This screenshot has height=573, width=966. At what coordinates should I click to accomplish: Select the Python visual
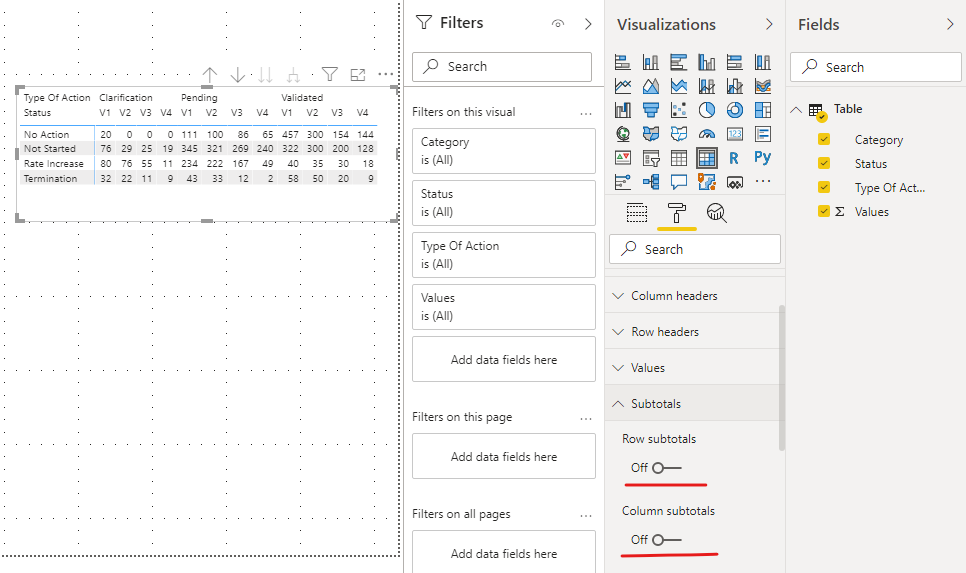(x=763, y=158)
